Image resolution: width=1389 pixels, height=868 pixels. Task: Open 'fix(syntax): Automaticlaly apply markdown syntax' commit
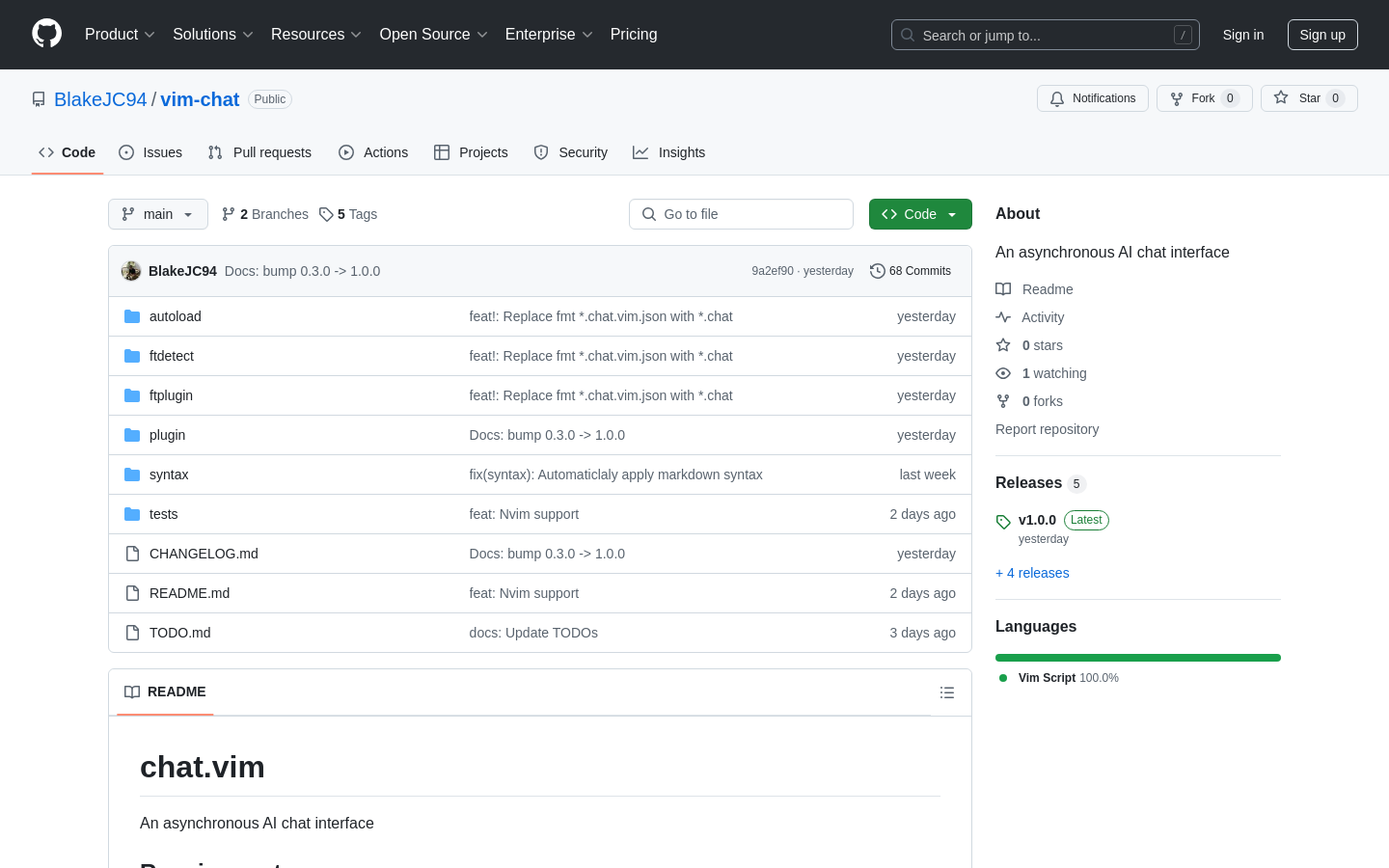615,475
